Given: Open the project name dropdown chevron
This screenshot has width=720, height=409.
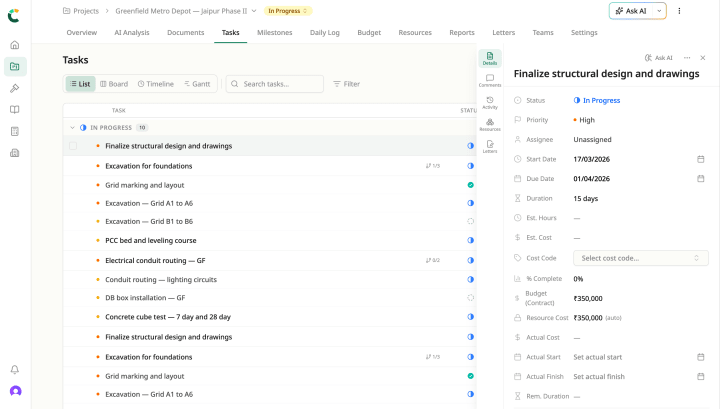Looking at the screenshot, I should [253, 11].
